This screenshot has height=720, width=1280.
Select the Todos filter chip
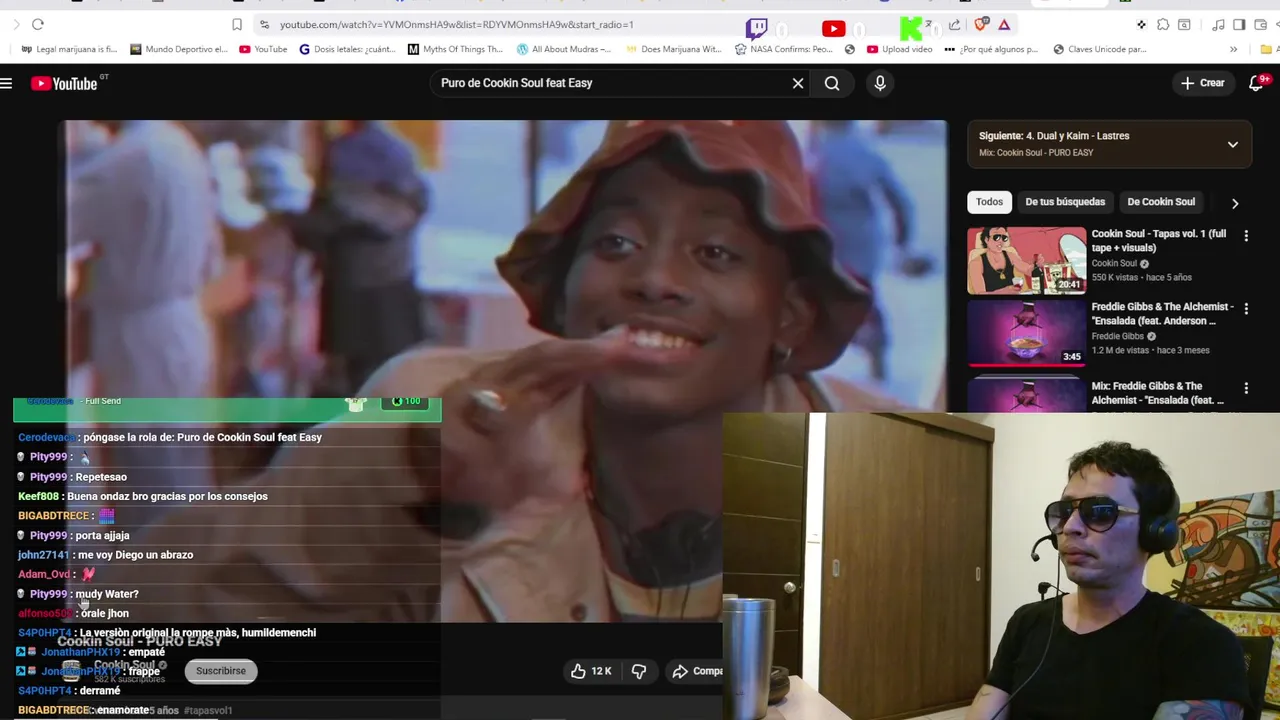989,202
